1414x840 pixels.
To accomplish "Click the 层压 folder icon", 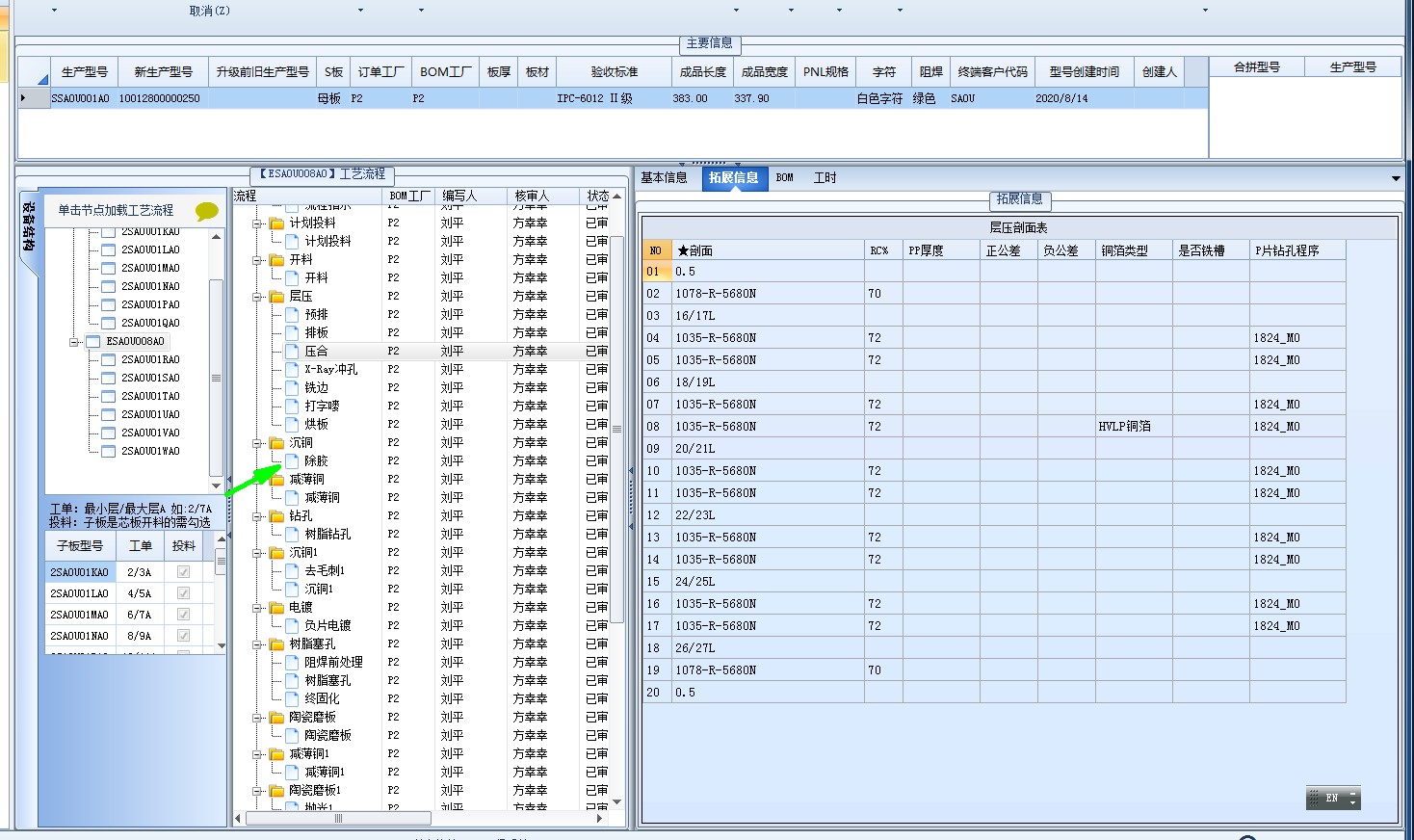I will (x=276, y=297).
